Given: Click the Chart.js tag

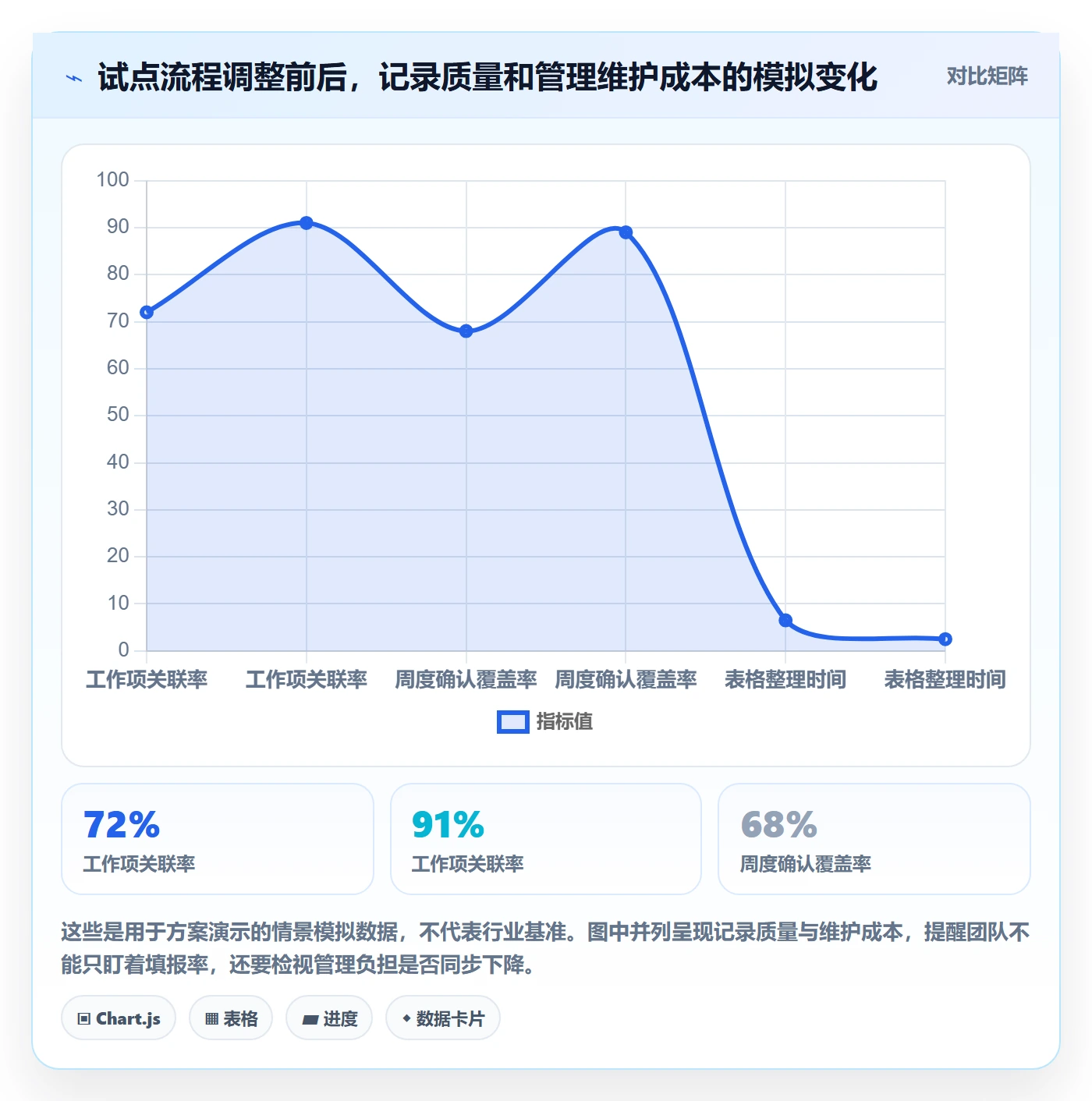Looking at the screenshot, I should click(119, 1018).
